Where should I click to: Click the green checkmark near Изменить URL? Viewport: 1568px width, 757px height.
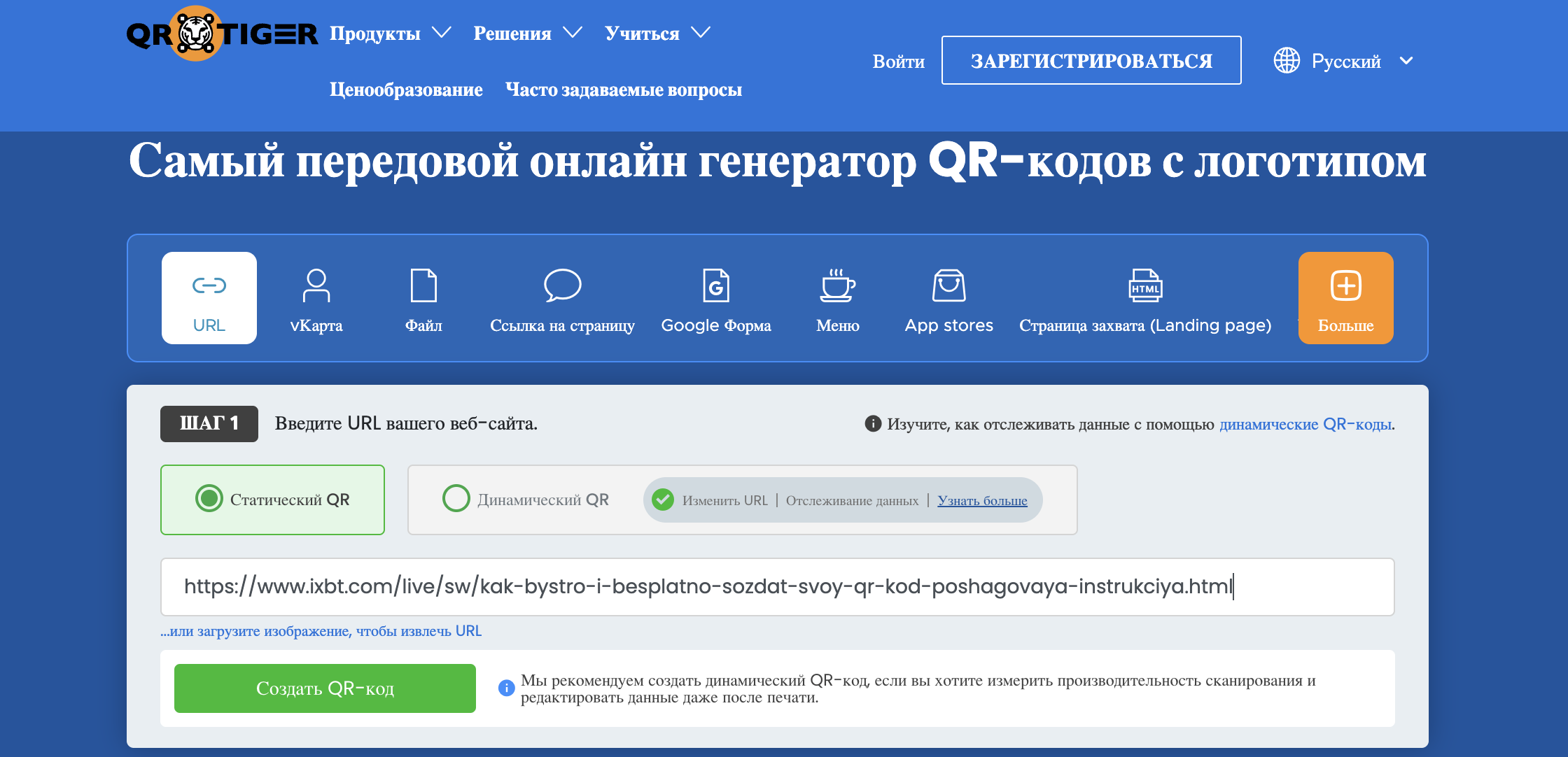[662, 500]
